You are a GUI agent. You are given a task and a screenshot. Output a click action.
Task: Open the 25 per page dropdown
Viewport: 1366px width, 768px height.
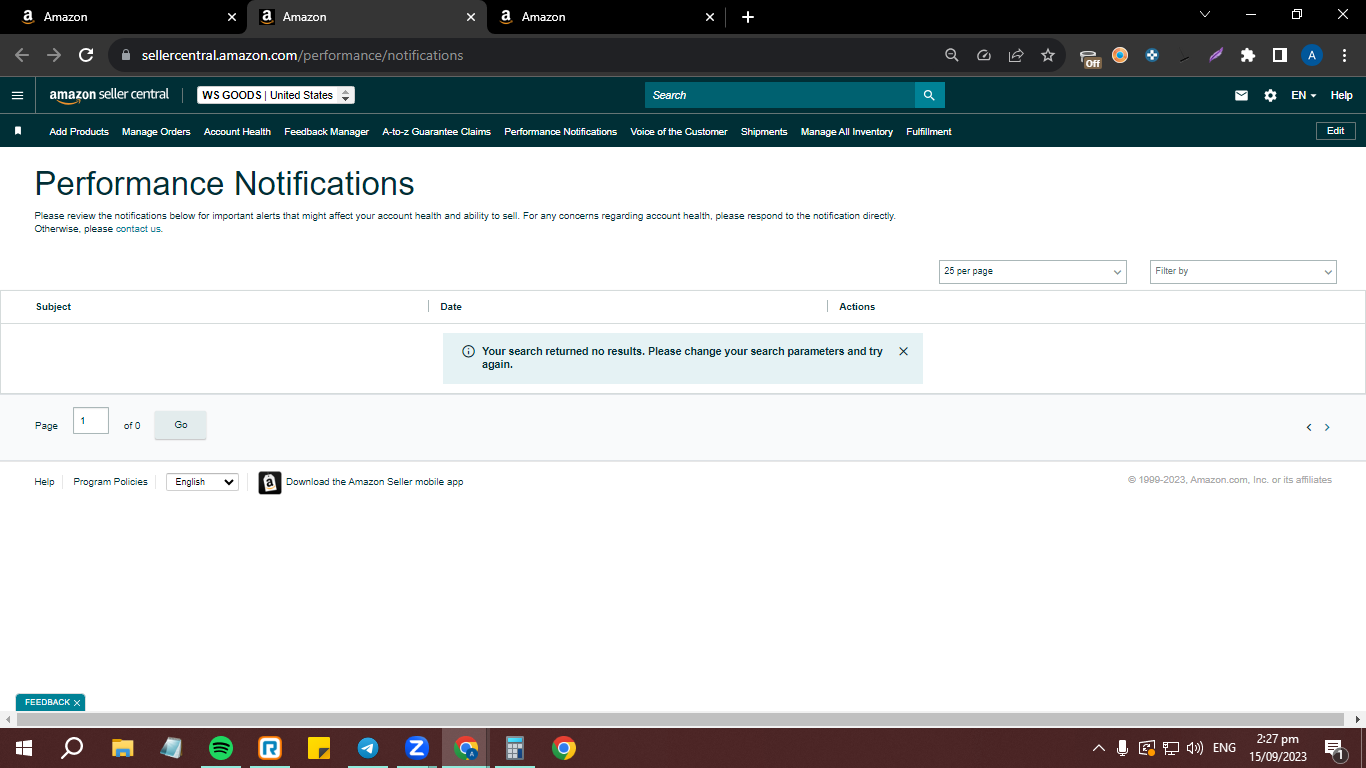1033,271
